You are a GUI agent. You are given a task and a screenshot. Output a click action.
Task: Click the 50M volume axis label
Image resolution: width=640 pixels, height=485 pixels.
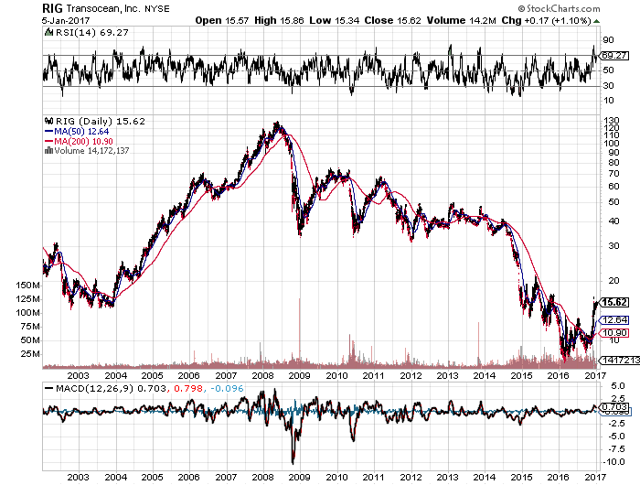tap(30, 340)
